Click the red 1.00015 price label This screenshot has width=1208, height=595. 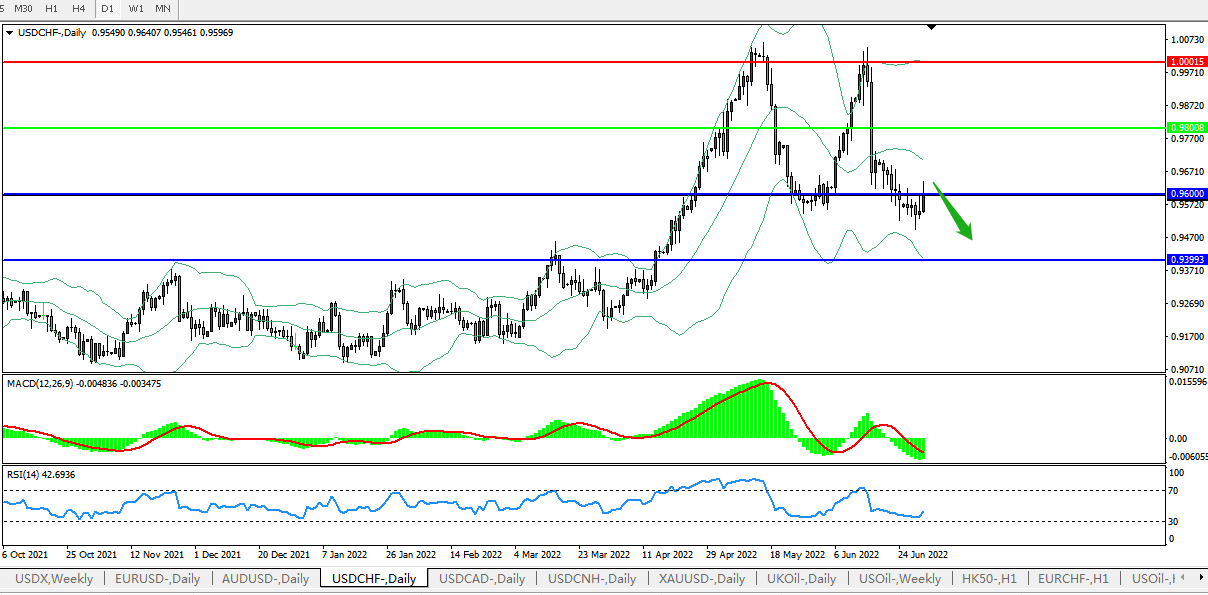click(1186, 62)
